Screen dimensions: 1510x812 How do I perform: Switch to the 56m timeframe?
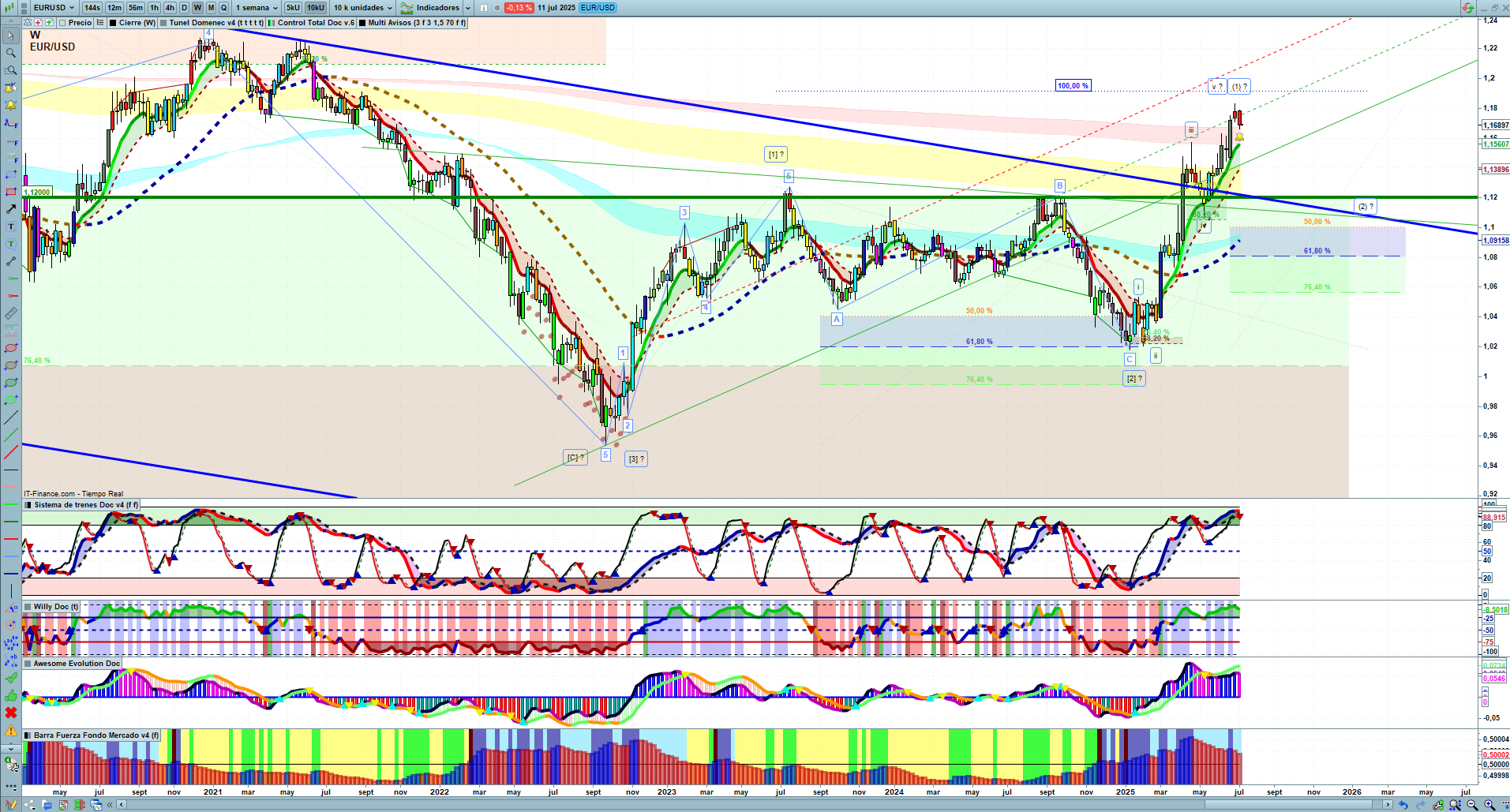(x=136, y=8)
